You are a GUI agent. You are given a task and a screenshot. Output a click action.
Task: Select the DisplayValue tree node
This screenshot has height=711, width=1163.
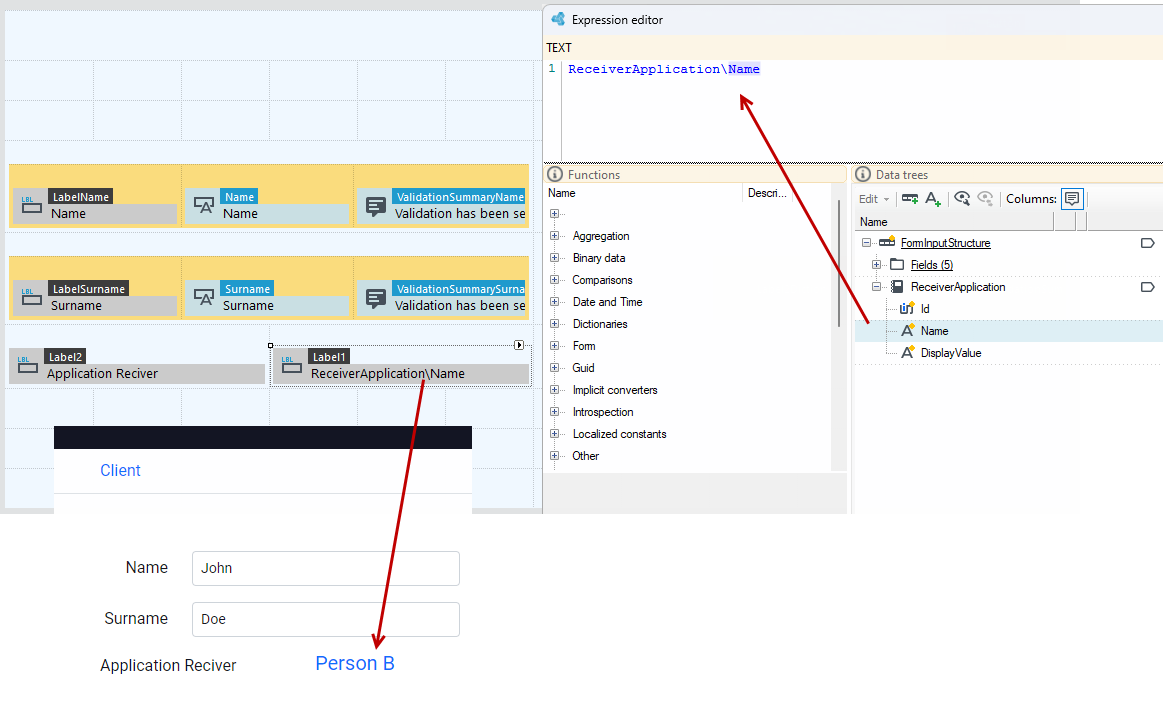(950, 353)
